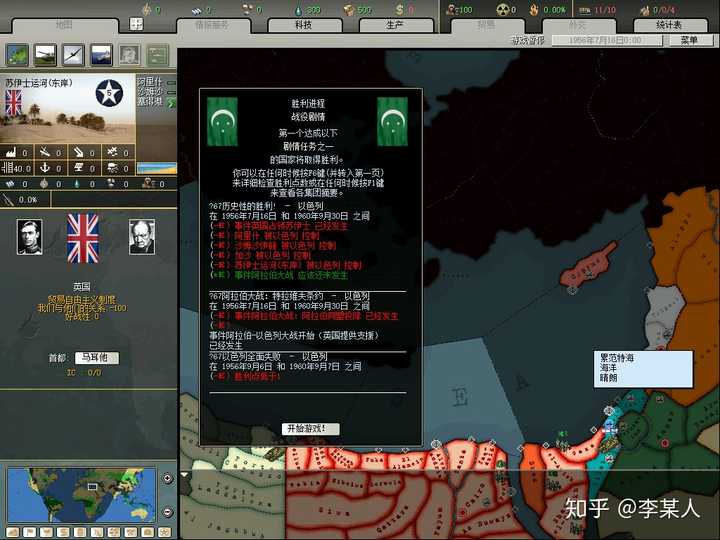This screenshot has height=540, width=720.
Task: Open the 科技 technology tab
Action: [304, 25]
